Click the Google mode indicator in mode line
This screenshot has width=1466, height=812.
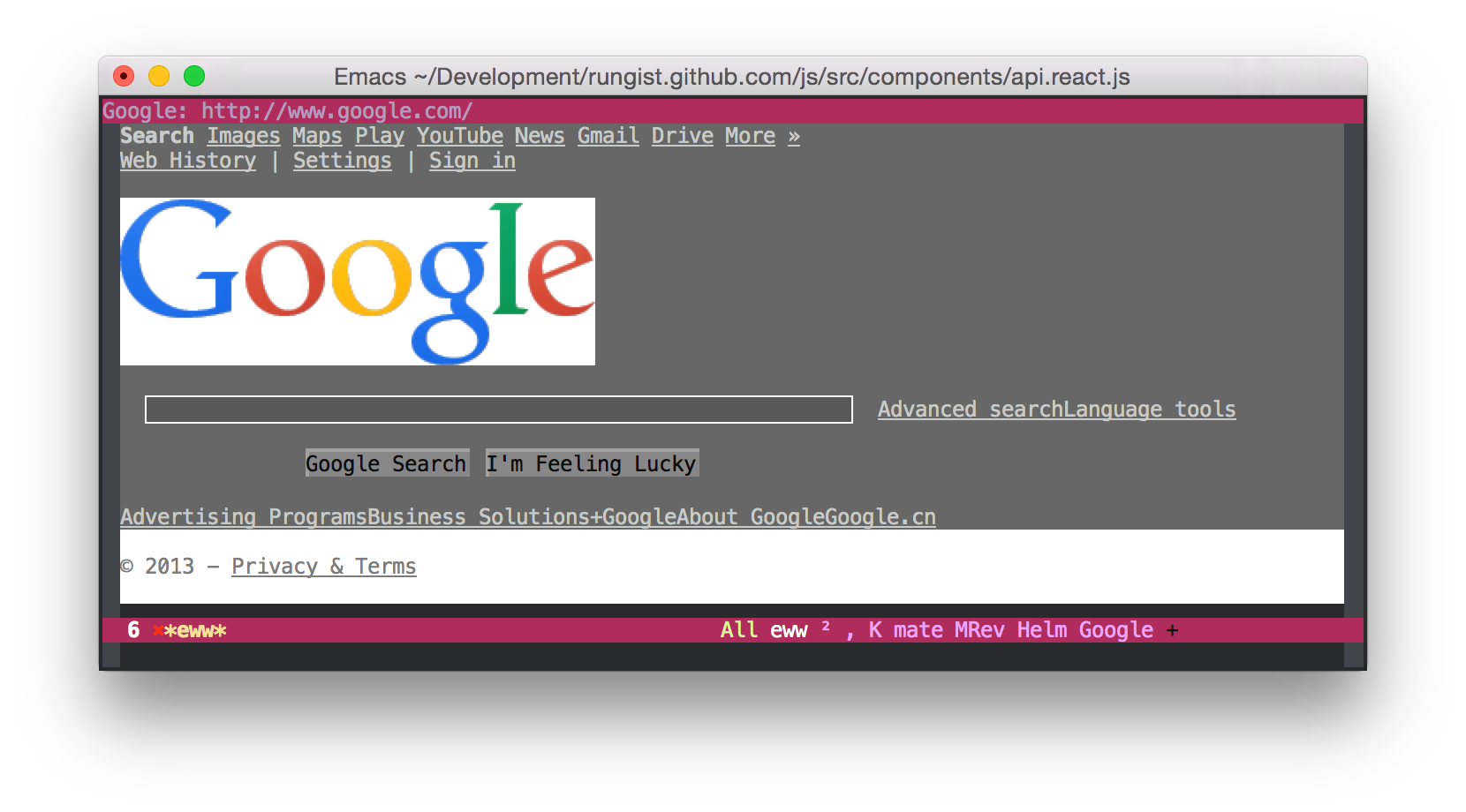coord(1116,630)
